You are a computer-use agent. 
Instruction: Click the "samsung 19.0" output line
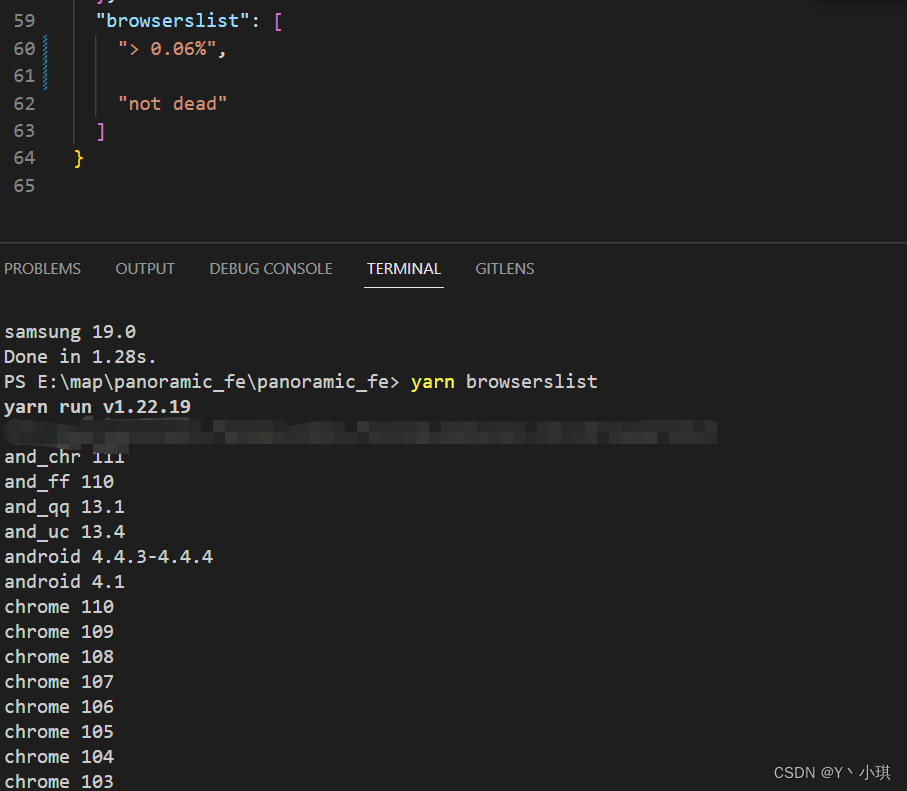click(69, 331)
